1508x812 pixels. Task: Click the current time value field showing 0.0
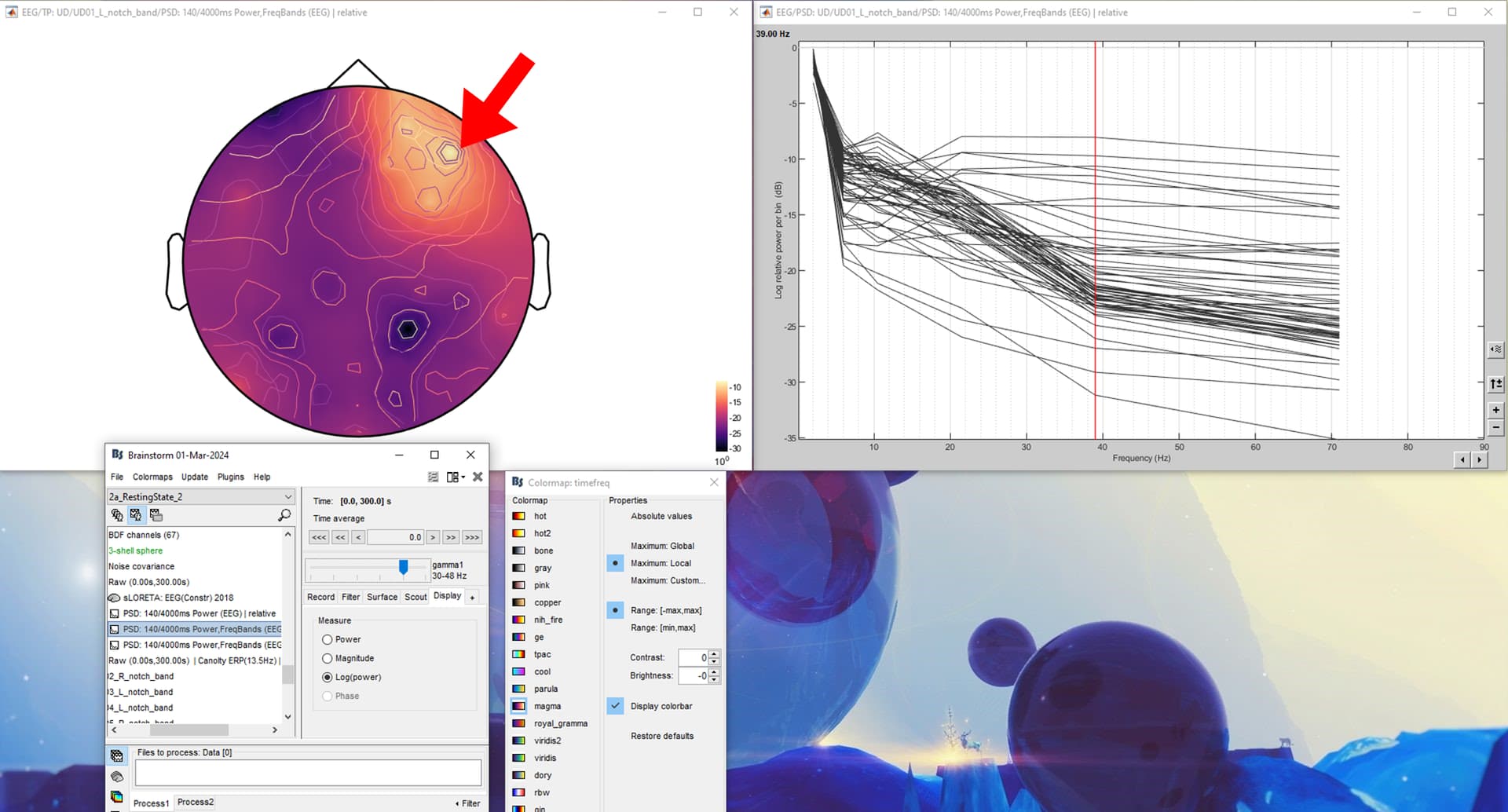point(396,537)
